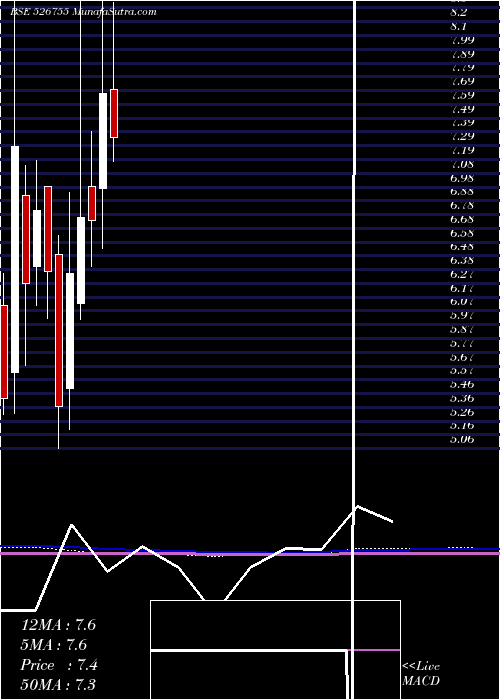Click the 7.19 price axis label

tap(462, 150)
